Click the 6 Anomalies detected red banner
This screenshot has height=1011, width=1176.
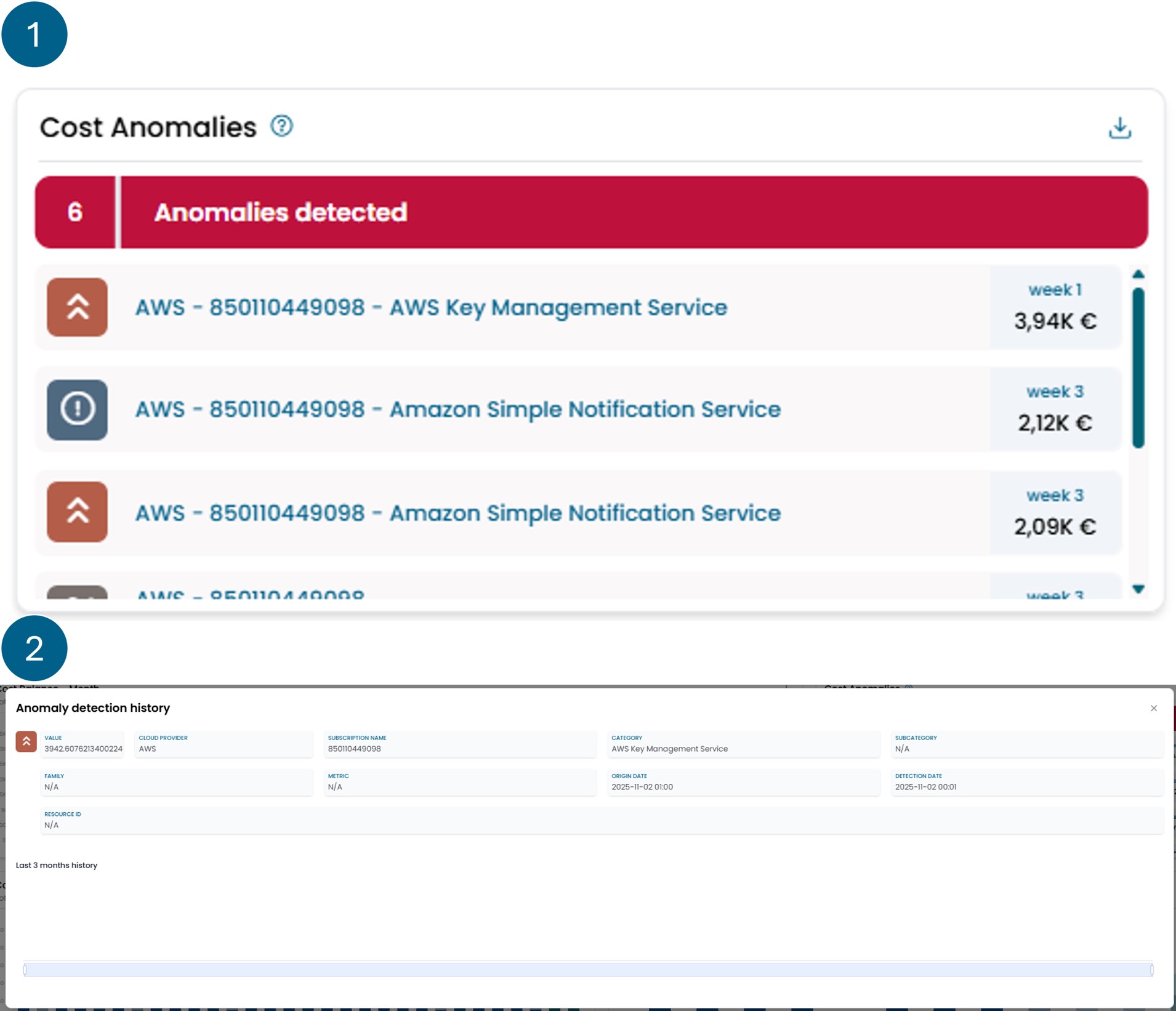pos(591,212)
